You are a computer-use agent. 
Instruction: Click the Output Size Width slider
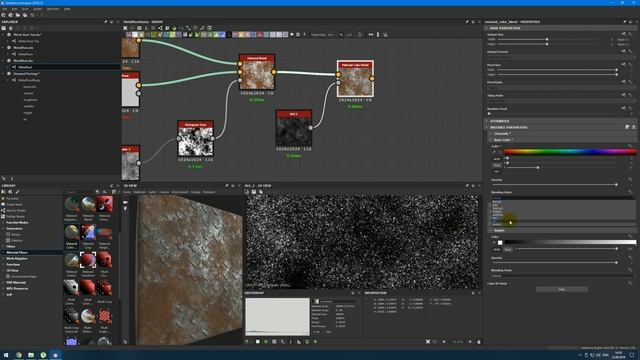[x=547, y=40]
